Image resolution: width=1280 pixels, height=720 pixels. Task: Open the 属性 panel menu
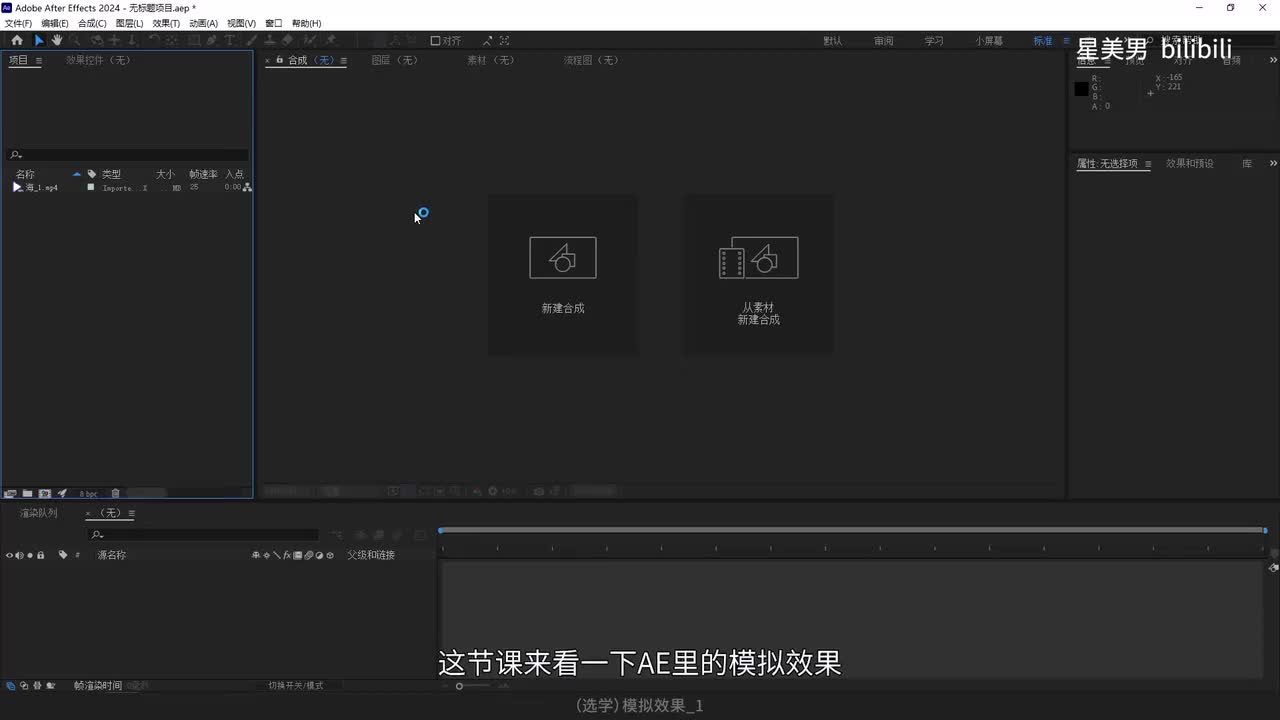pos(1148,164)
